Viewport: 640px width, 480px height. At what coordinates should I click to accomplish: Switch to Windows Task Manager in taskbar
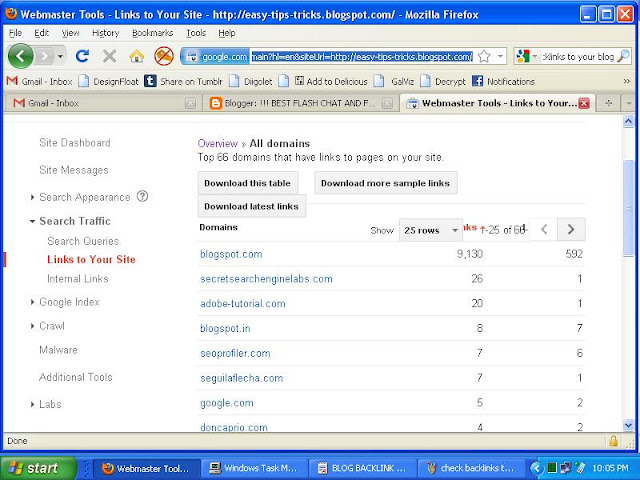click(254, 468)
